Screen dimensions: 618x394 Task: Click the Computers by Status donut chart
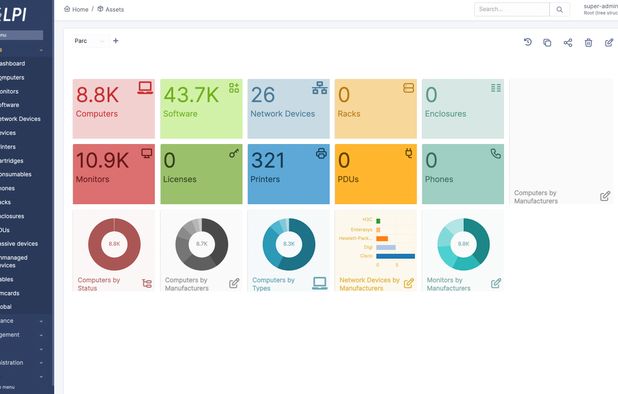pyautogui.click(x=114, y=244)
